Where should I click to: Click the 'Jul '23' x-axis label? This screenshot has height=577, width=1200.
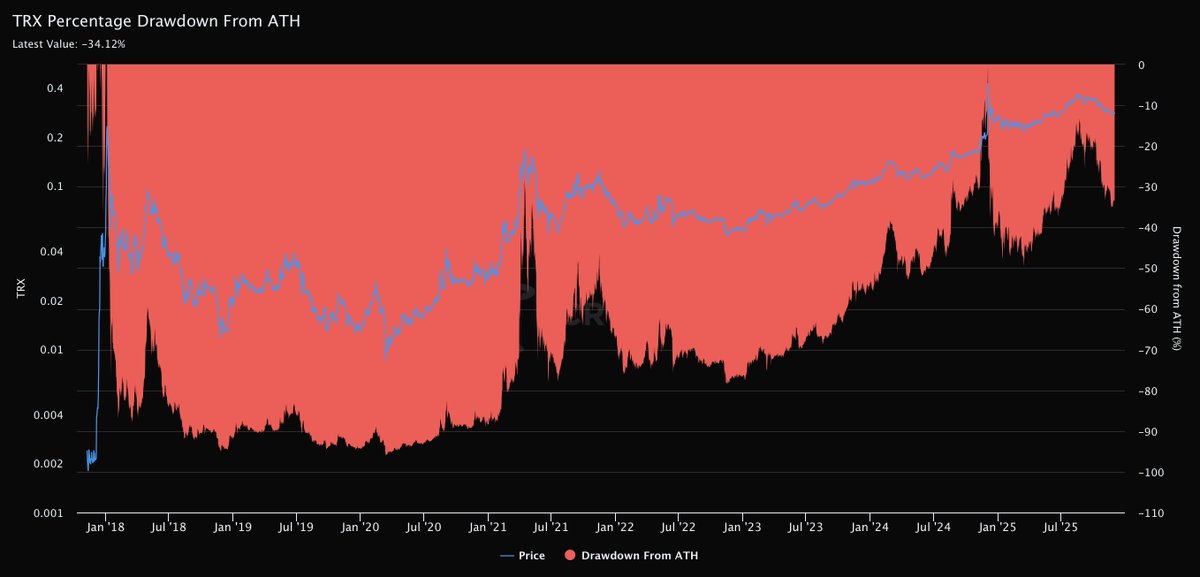tap(806, 525)
